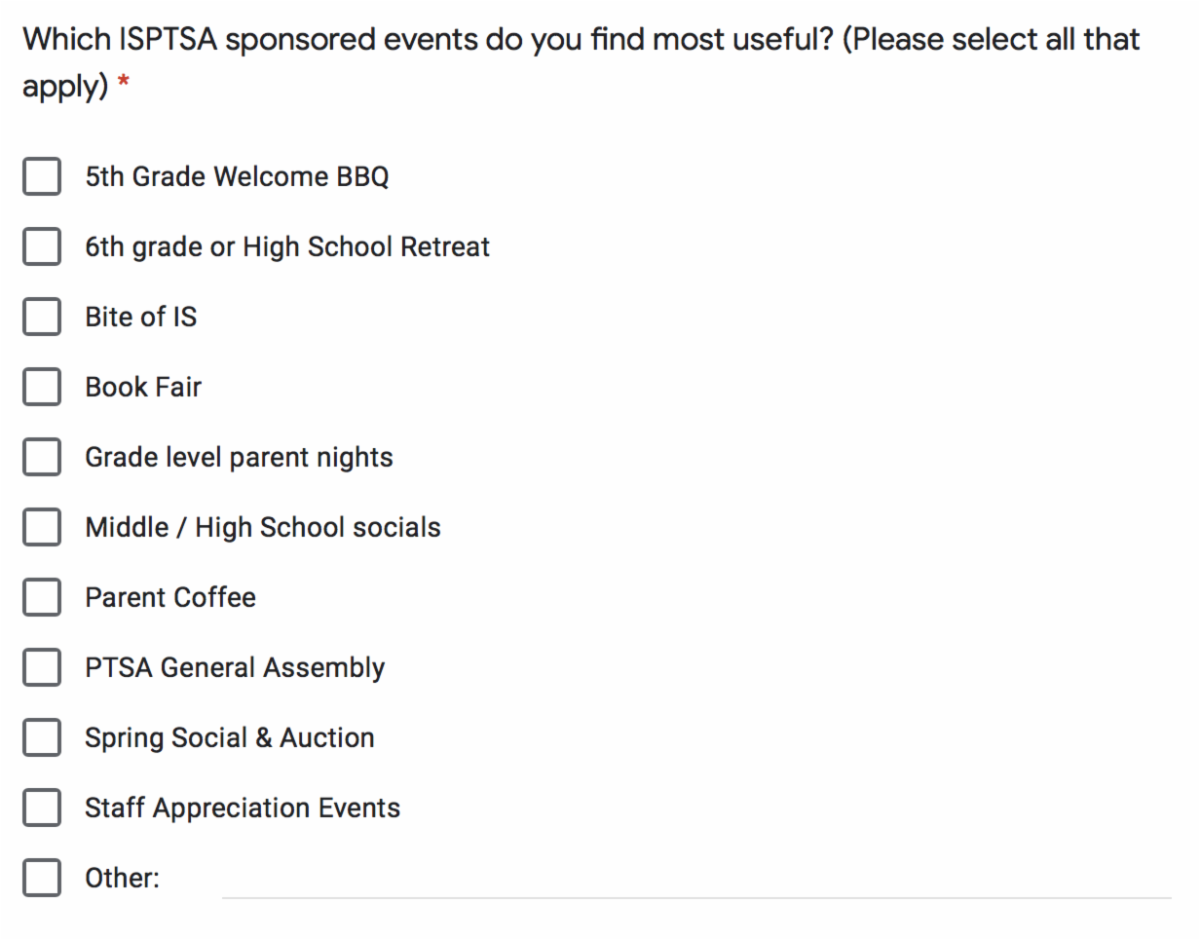Click the 'Staff Appreciation Events' label text

[x=242, y=808]
